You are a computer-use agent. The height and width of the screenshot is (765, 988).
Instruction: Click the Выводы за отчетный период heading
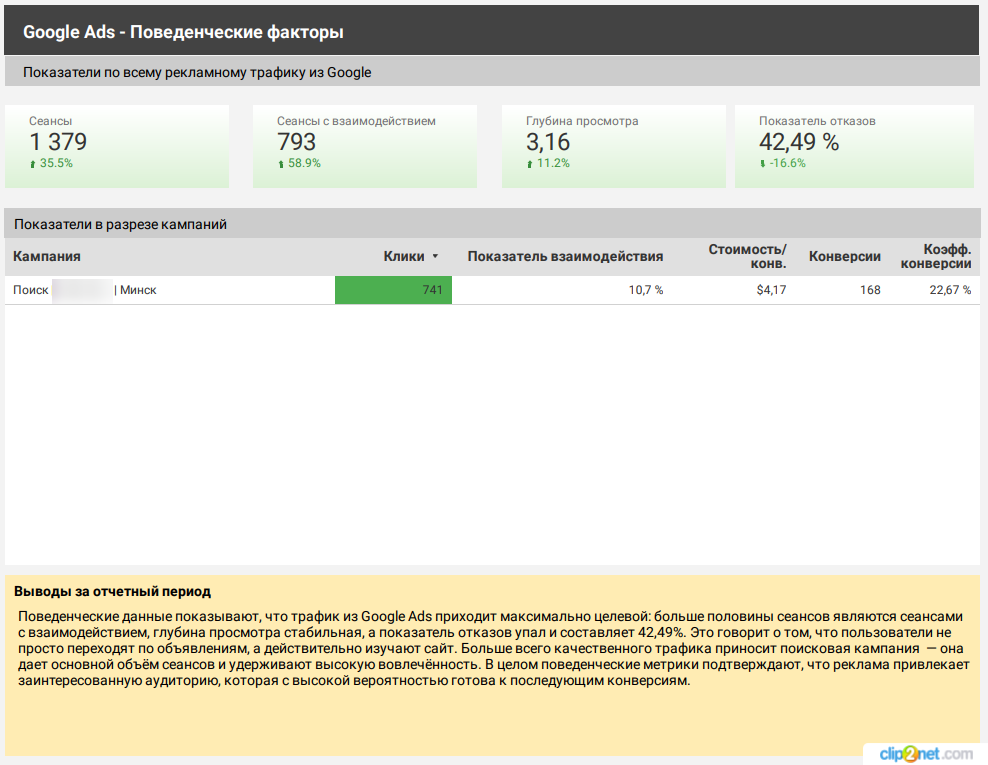tap(112, 592)
